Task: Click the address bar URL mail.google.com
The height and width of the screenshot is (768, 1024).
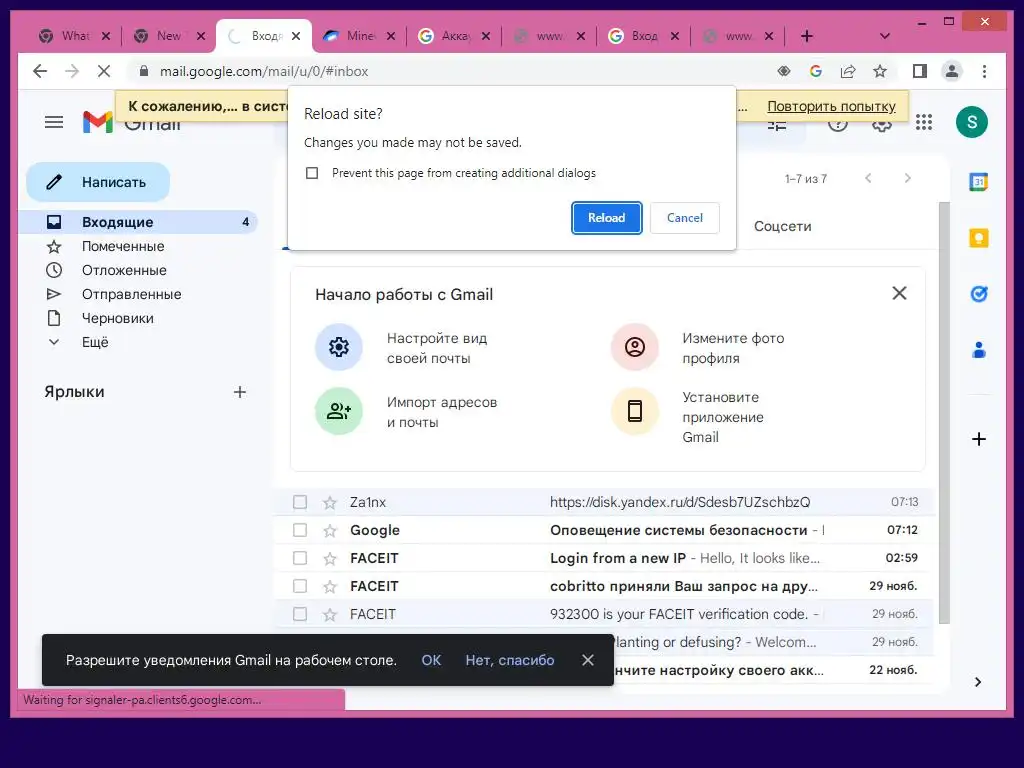Action: point(264,71)
